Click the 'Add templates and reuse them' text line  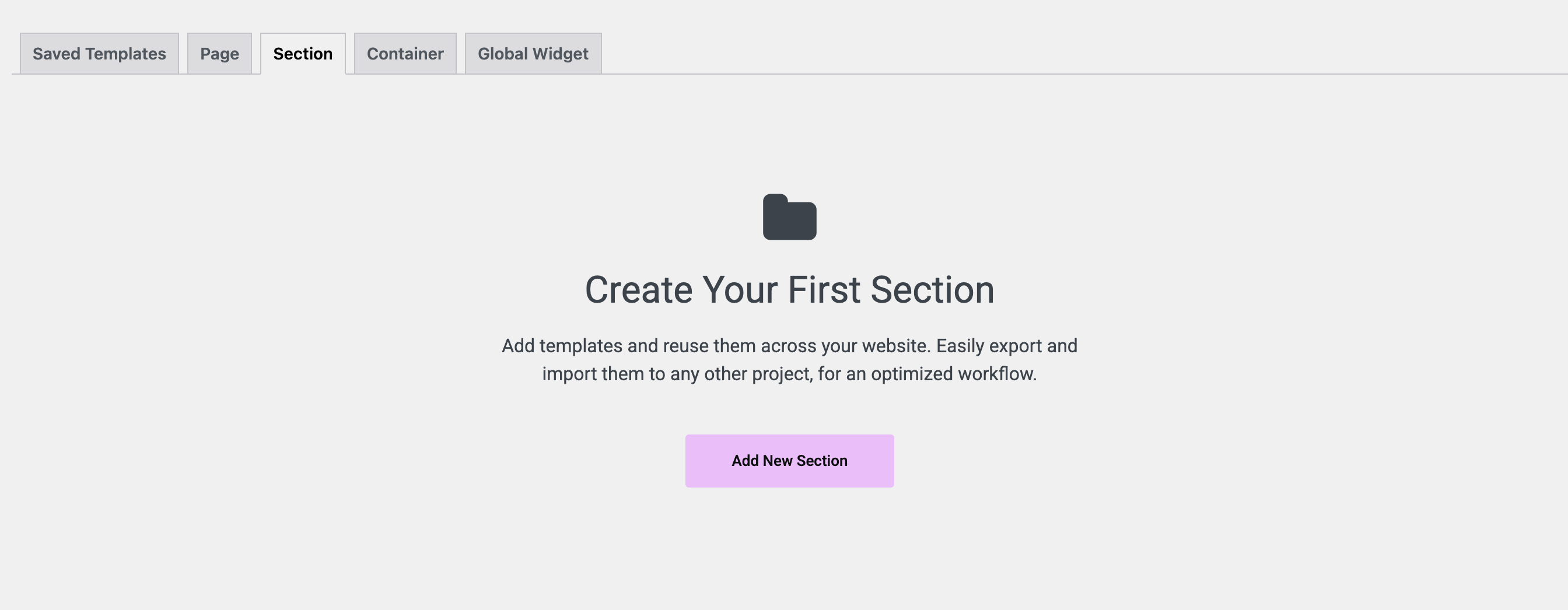(x=789, y=346)
